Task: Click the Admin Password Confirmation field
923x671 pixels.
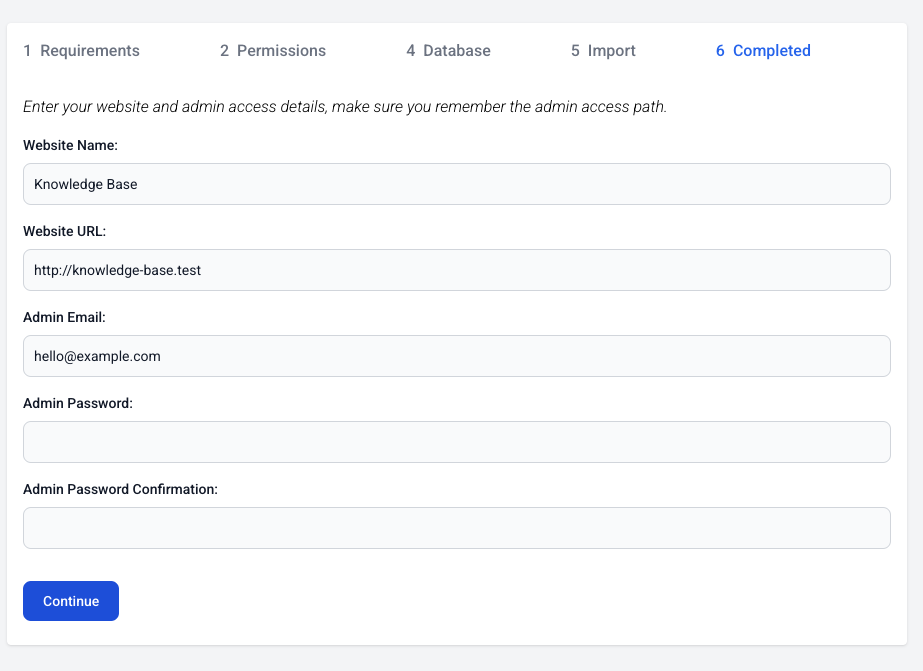Action: click(457, 528)
